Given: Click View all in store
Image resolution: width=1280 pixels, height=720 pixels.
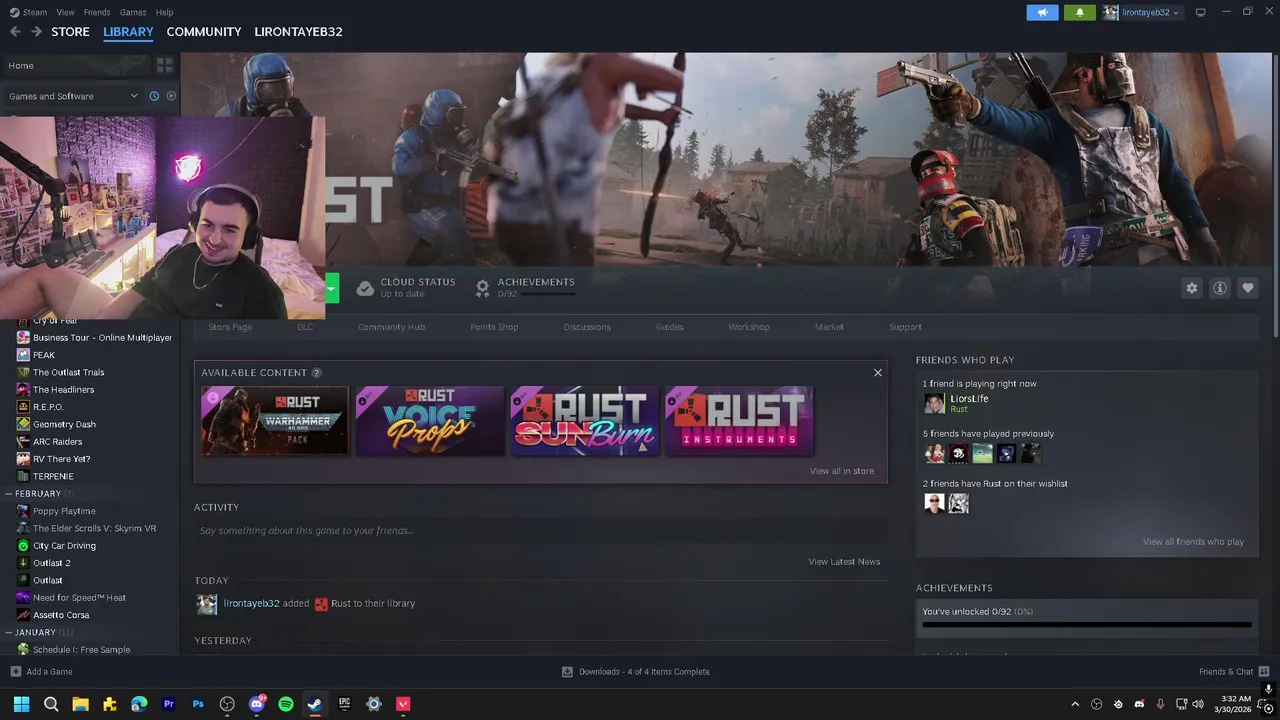Looking at the screenshot, I should point(842,471).
